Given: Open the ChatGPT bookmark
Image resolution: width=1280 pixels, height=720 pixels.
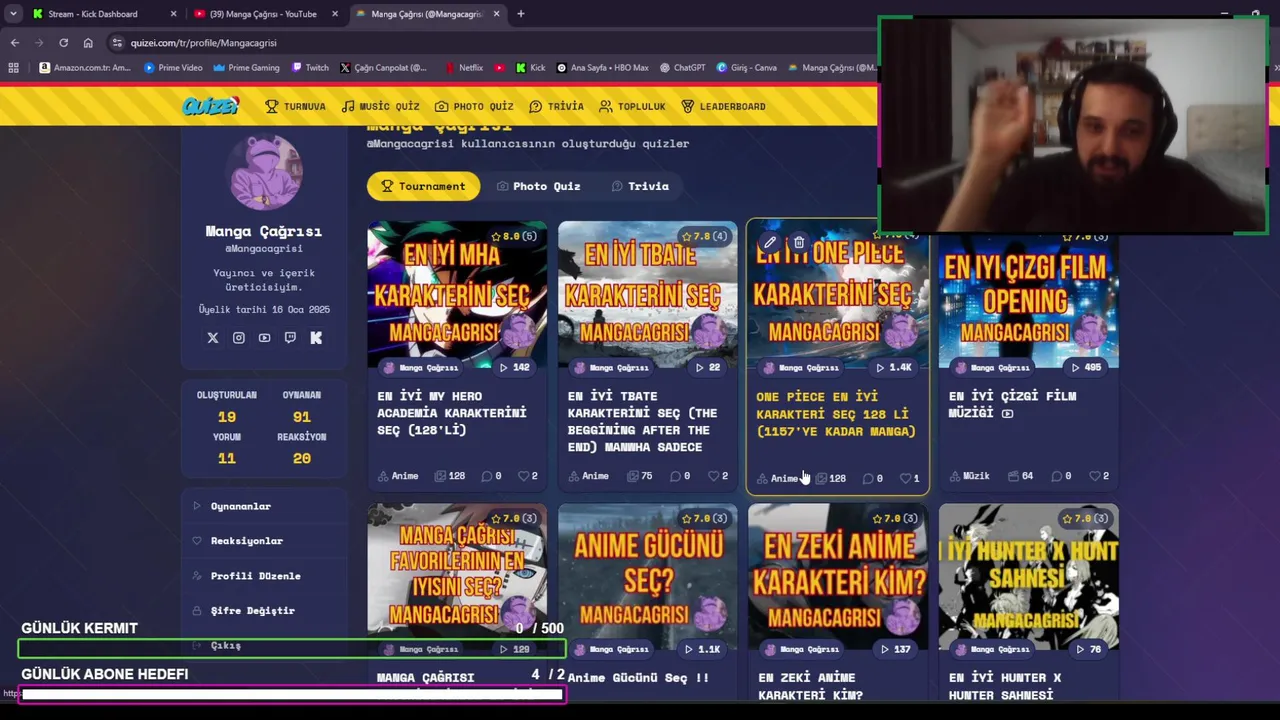Looking at the screenshot, I should (682, 68).
